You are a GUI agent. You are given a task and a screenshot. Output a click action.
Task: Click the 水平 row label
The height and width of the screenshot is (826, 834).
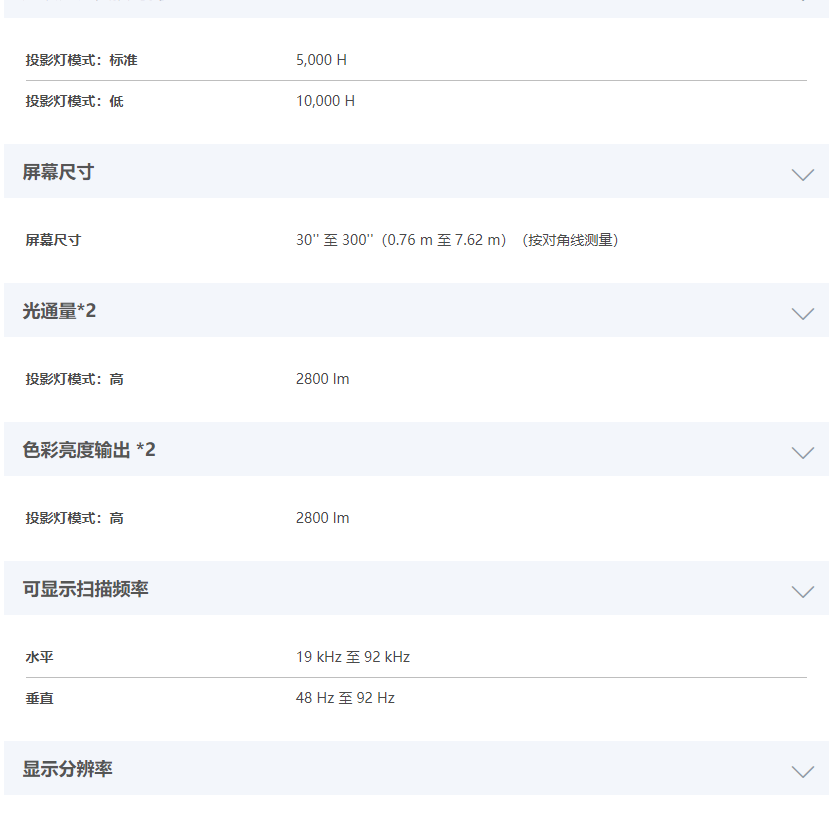click(39, 657)
